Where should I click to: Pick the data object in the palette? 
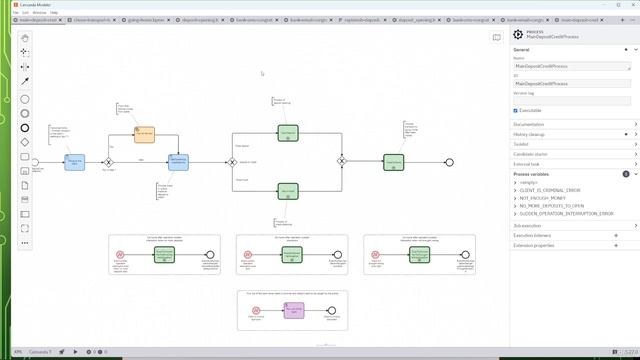click(25, 185)
